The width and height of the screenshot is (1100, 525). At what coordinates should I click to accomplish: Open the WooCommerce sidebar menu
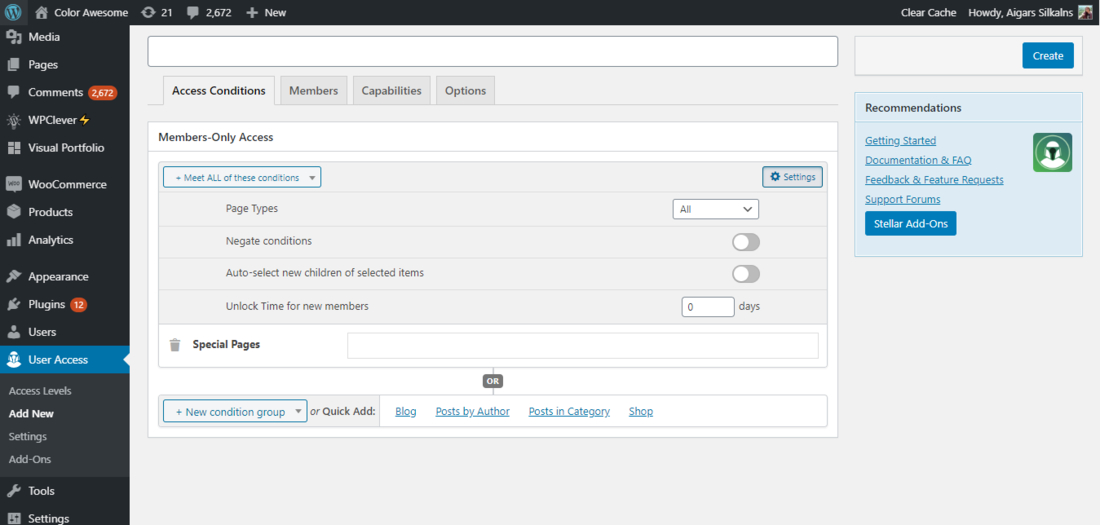[x=65, y=185]
